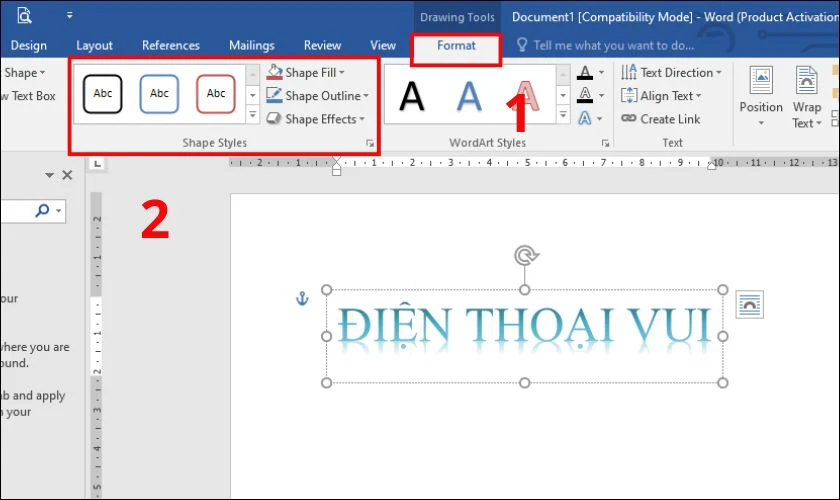Show next row of Shape Styles gallery
Screen dimensions: 840x500
[x=253, y=95]
